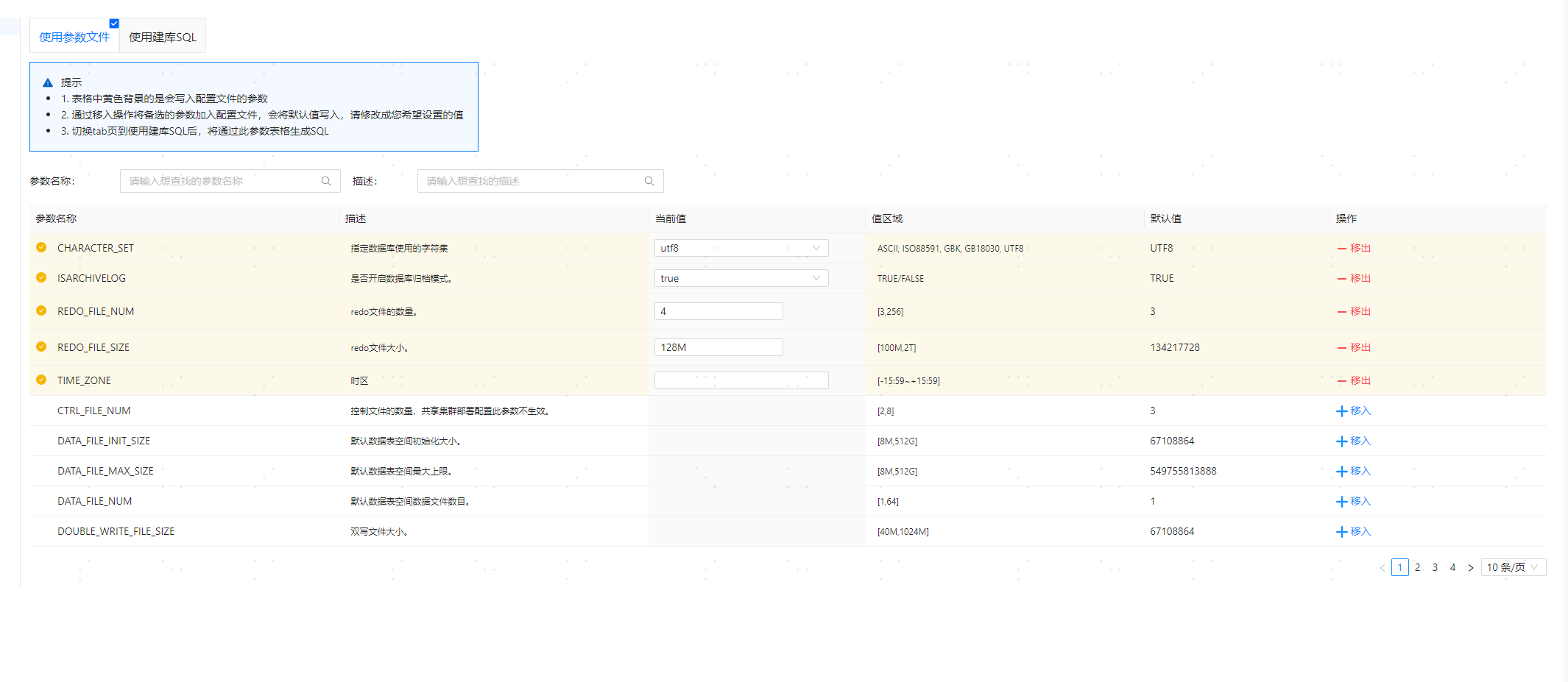
Task: Click the warning triangle icon beside 提示
Action: (x=48, y=83)
